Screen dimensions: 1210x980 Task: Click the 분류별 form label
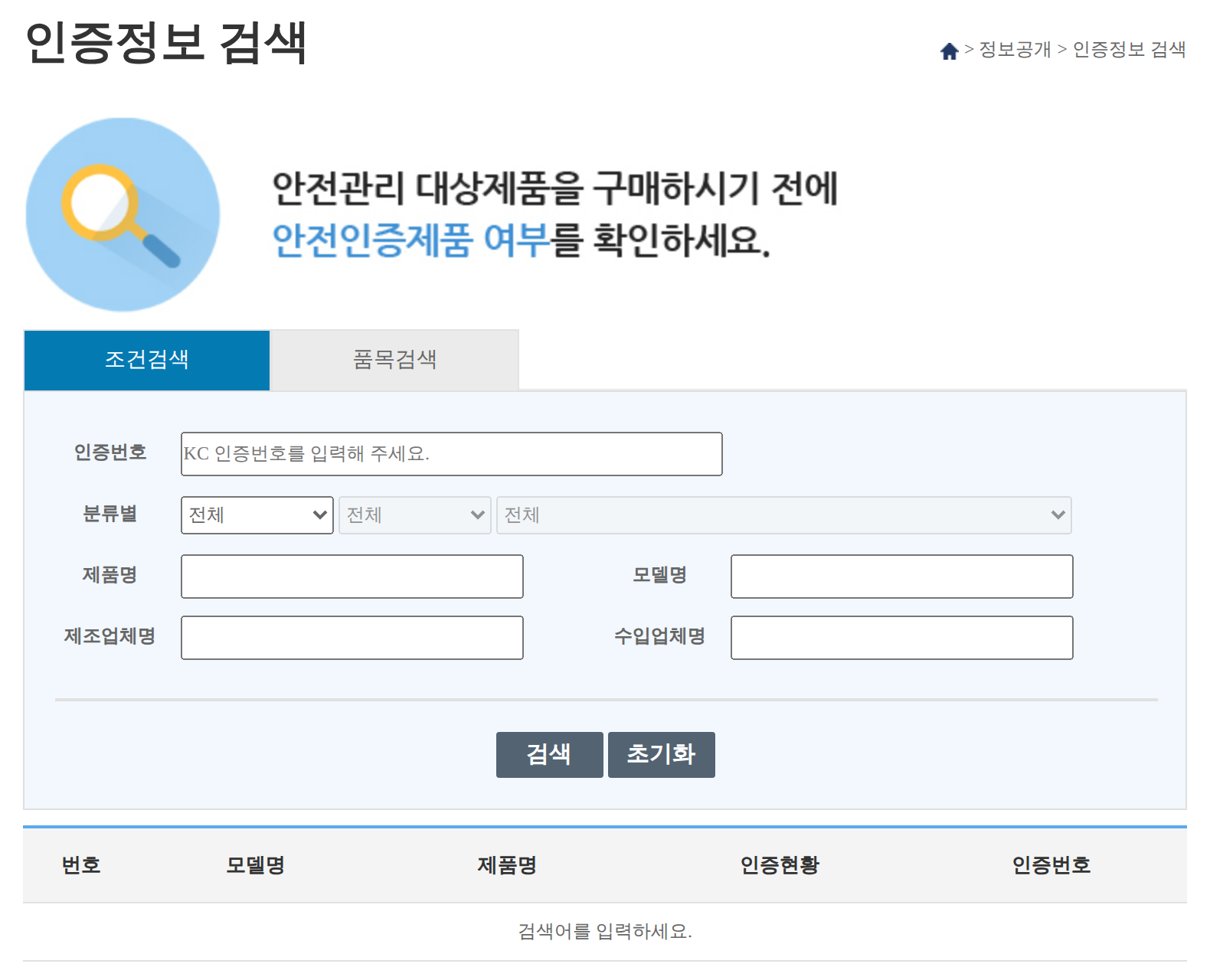(110, 514)
